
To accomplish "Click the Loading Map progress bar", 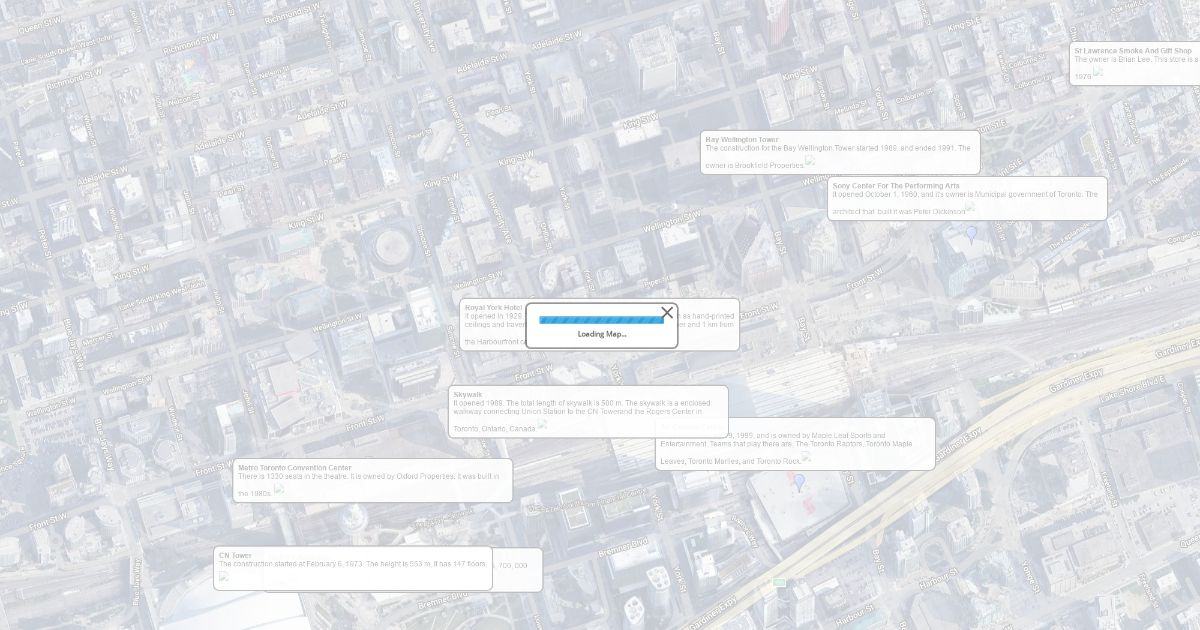I will (601, 320).
